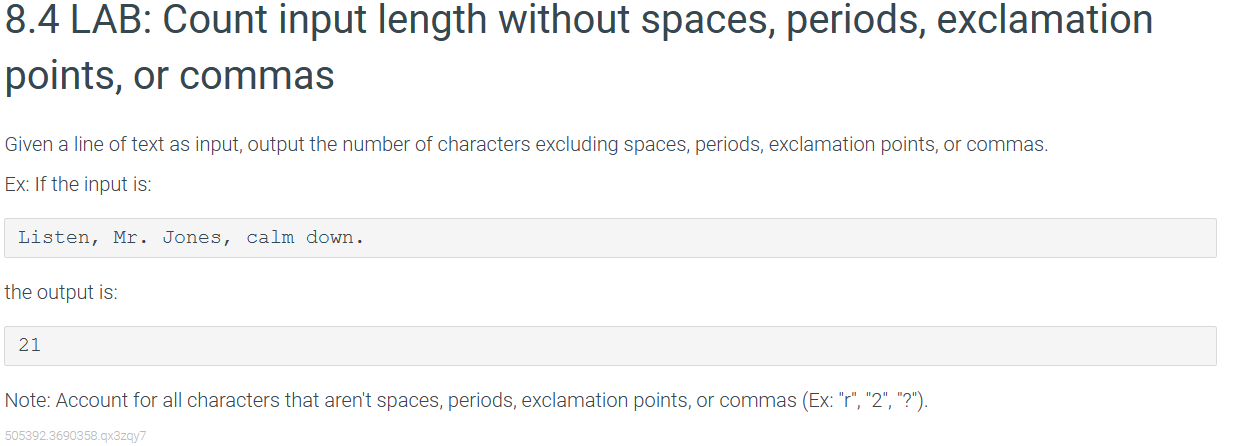Click the word 'Note:' in the note line
Screen dimensions: 1240x446
click(28, 401)
